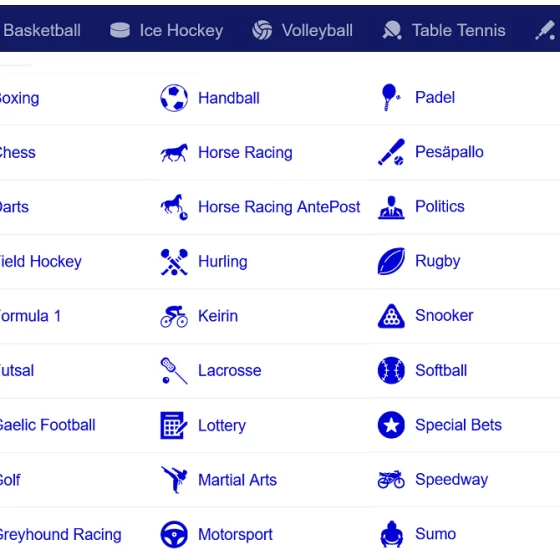The height and width of the screenshot is (560, 560).
Task: Go to the Pesäpallo sport link
Action: pos(449,152)
